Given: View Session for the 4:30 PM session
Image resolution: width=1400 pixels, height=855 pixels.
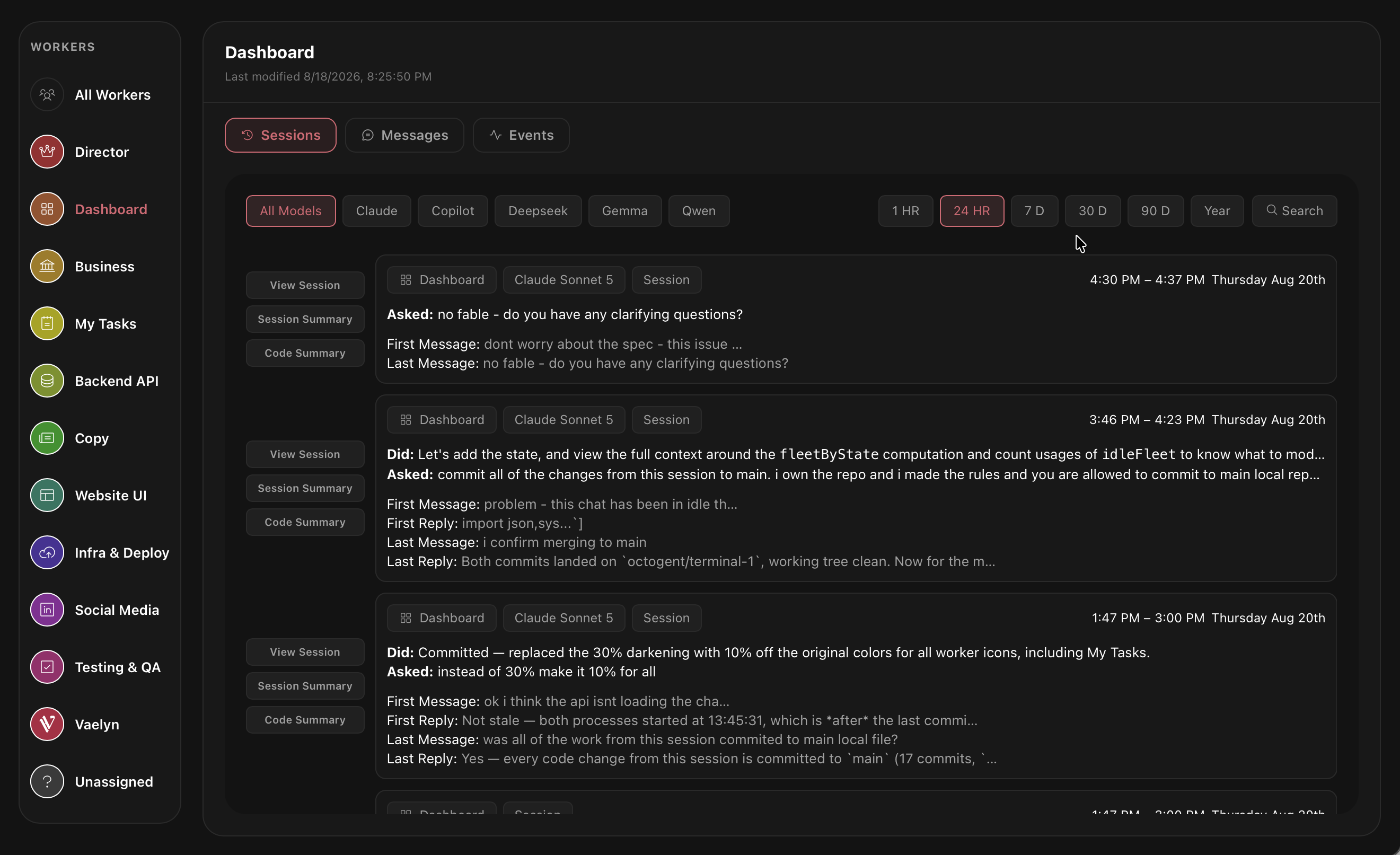Looking at the screenshot, I should [x=305, y=285].
